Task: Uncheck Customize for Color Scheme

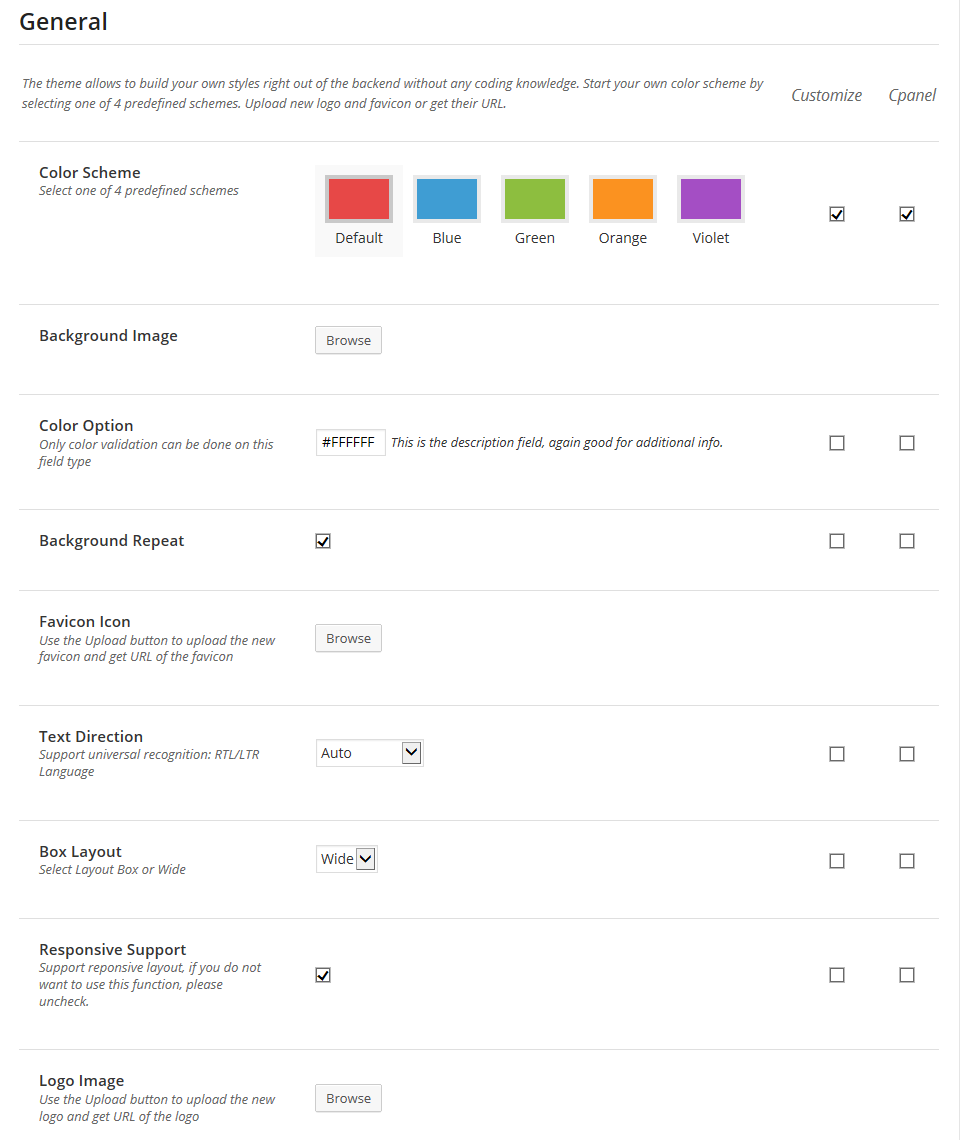Action: click(837, 214)
